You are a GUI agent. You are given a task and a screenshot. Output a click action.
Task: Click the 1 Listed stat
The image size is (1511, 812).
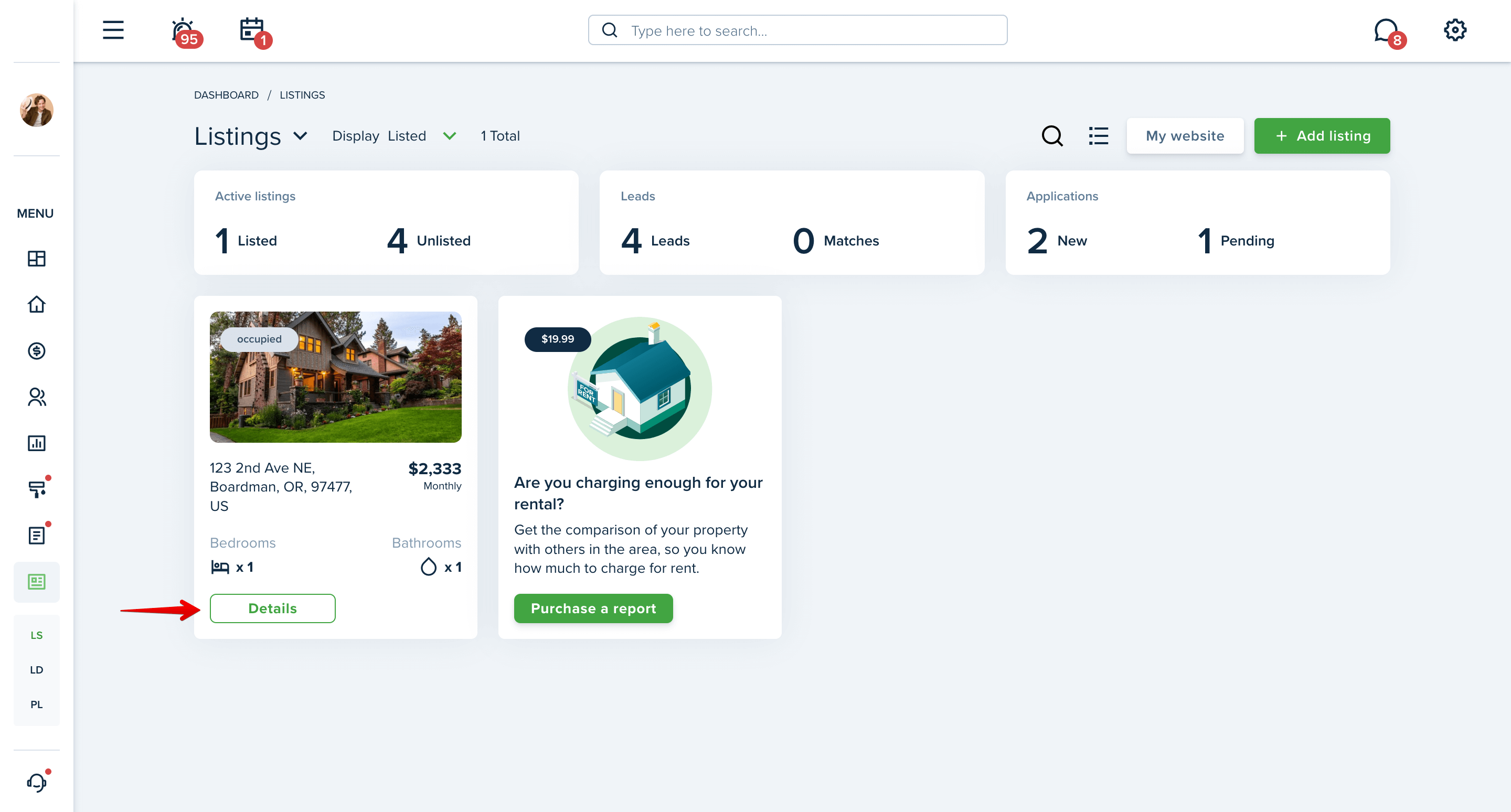click(x=247, y=241)
